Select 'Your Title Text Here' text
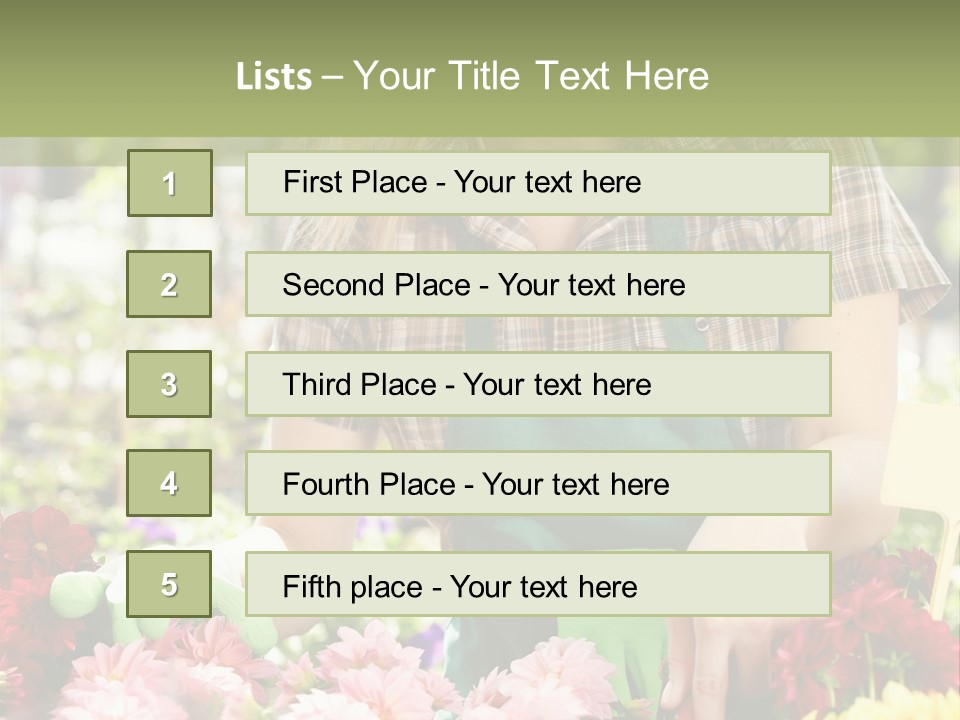 [x=531, y=76]
